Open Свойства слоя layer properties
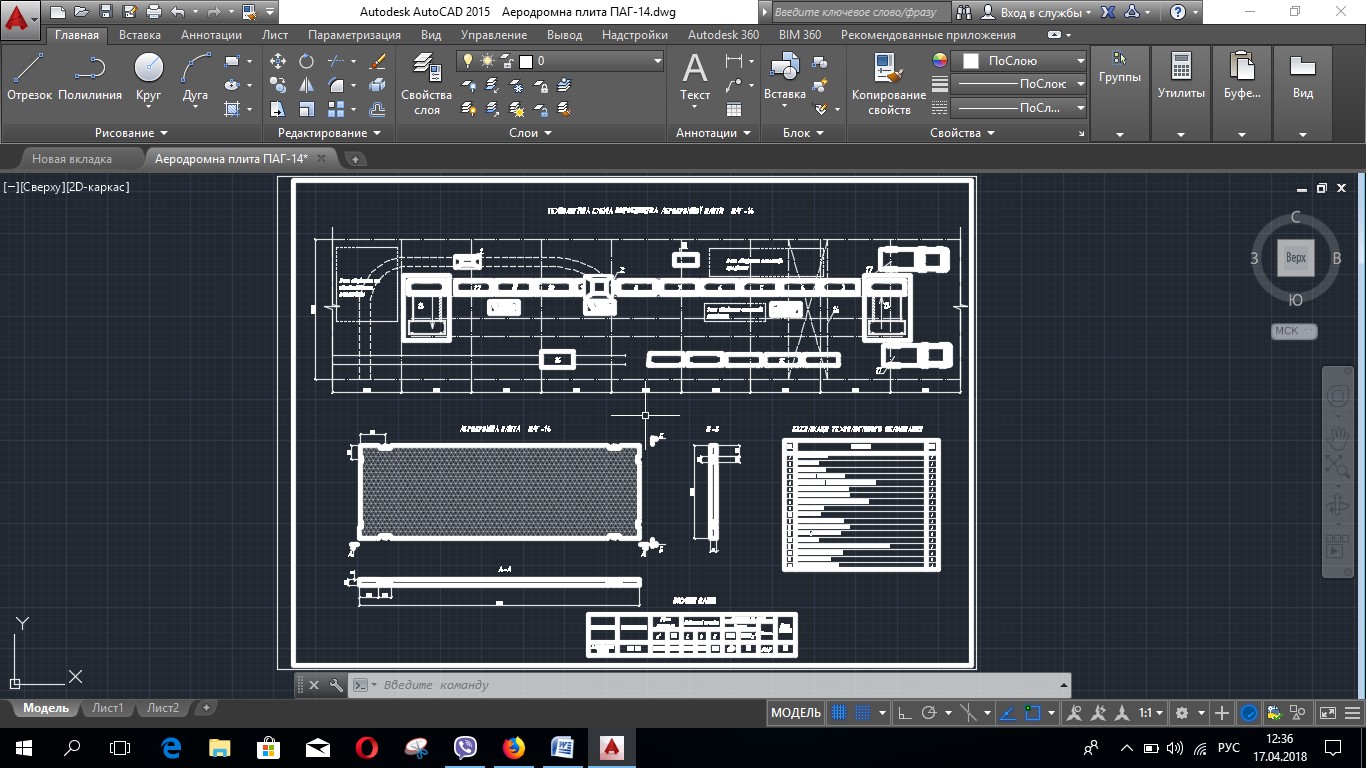This screenshot has height=768, width=1366. coord(427,84)
